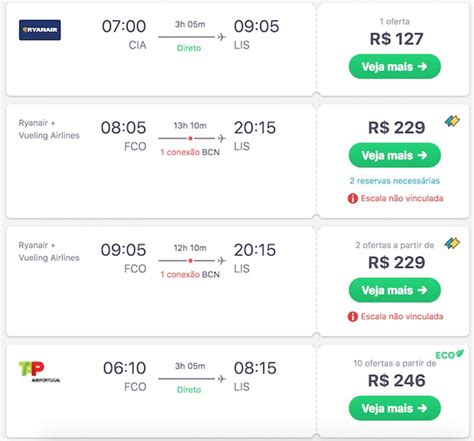This screenshot has width=474, height=441.
Task: Click Veja mais for R$ 127 flight
Action: (x=395, y=67)
